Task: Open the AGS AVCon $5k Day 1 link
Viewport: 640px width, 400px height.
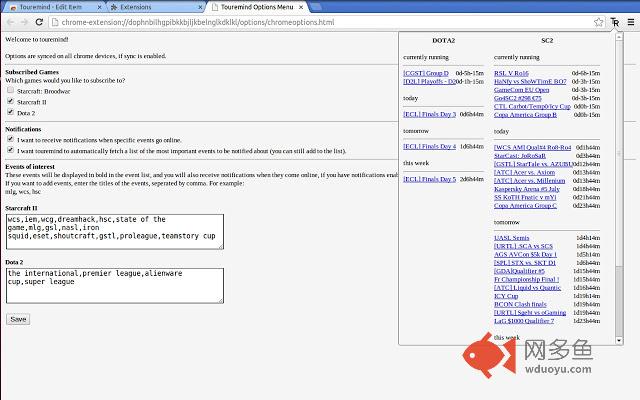Action: 525,254
